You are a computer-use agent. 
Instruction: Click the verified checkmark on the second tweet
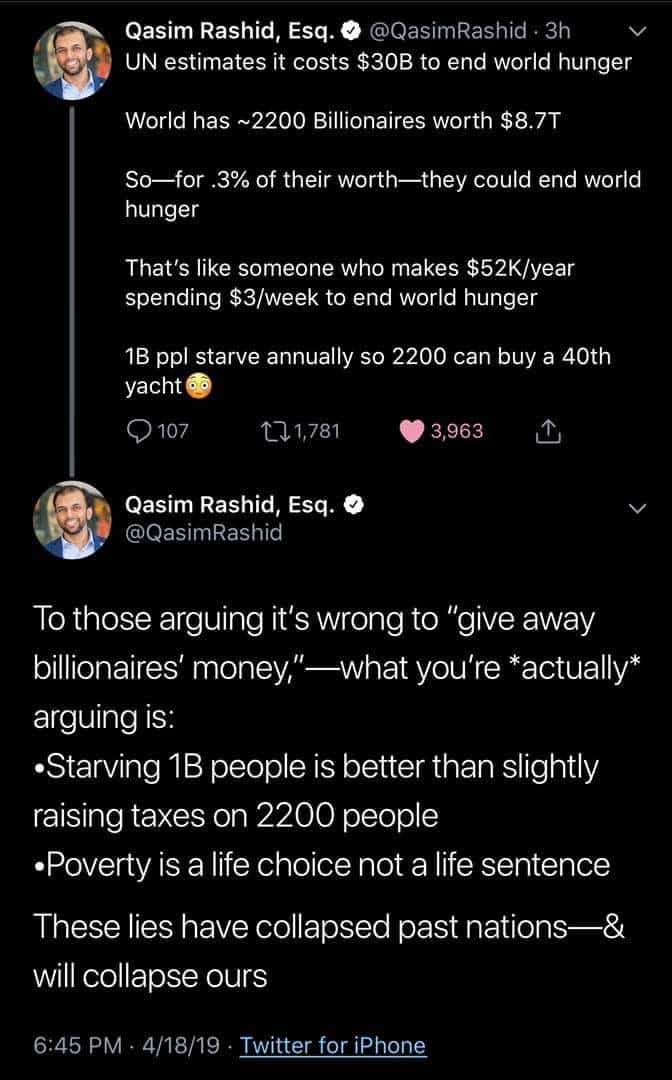pos(354,506)
